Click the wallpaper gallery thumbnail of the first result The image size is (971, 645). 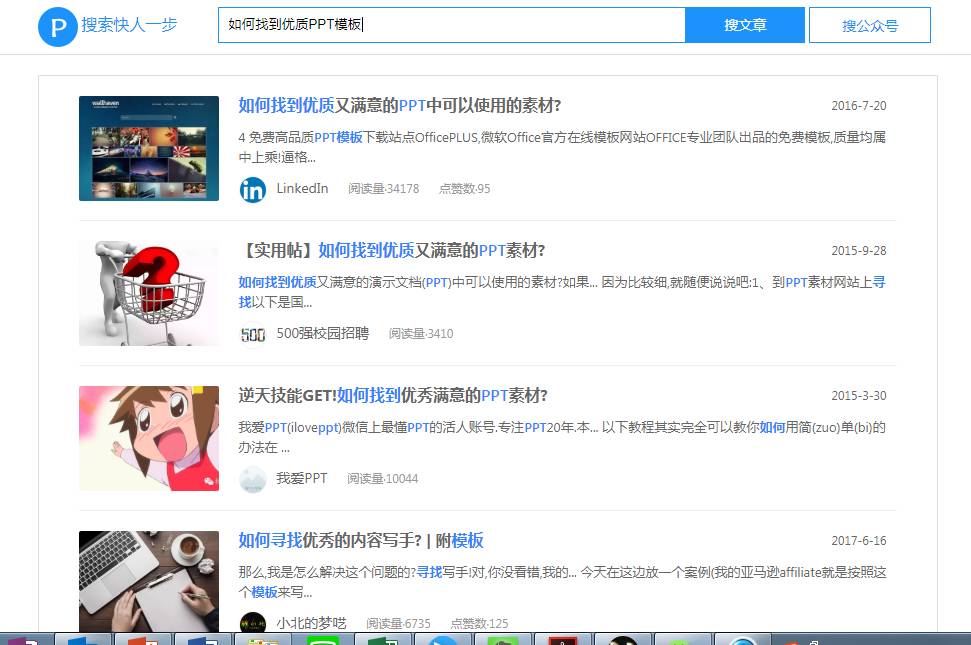[x=148, y=148]
